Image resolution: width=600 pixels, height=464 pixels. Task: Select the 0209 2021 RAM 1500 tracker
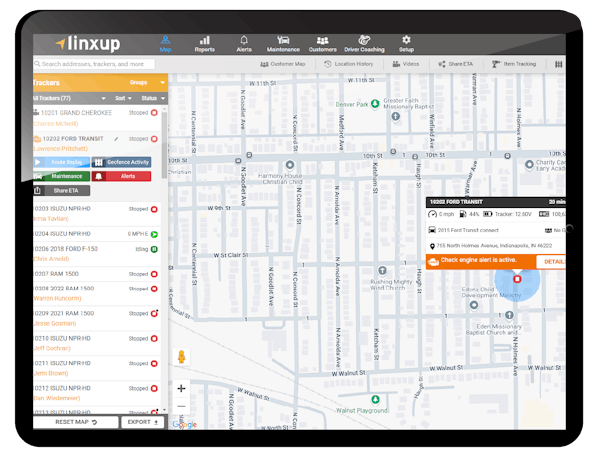(x=97, y=318)
